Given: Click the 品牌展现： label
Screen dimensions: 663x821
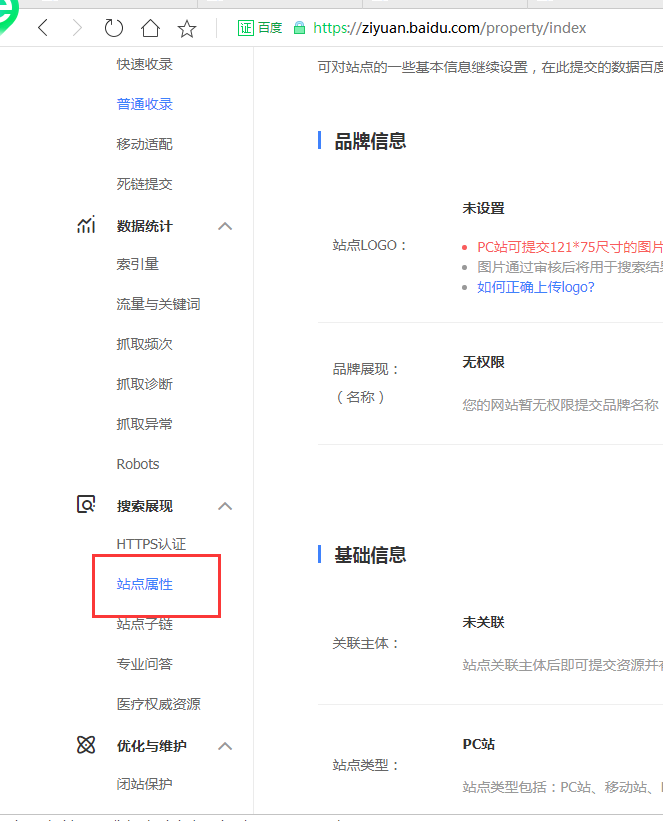Looking at the screenshot, I should click(367, 369).
